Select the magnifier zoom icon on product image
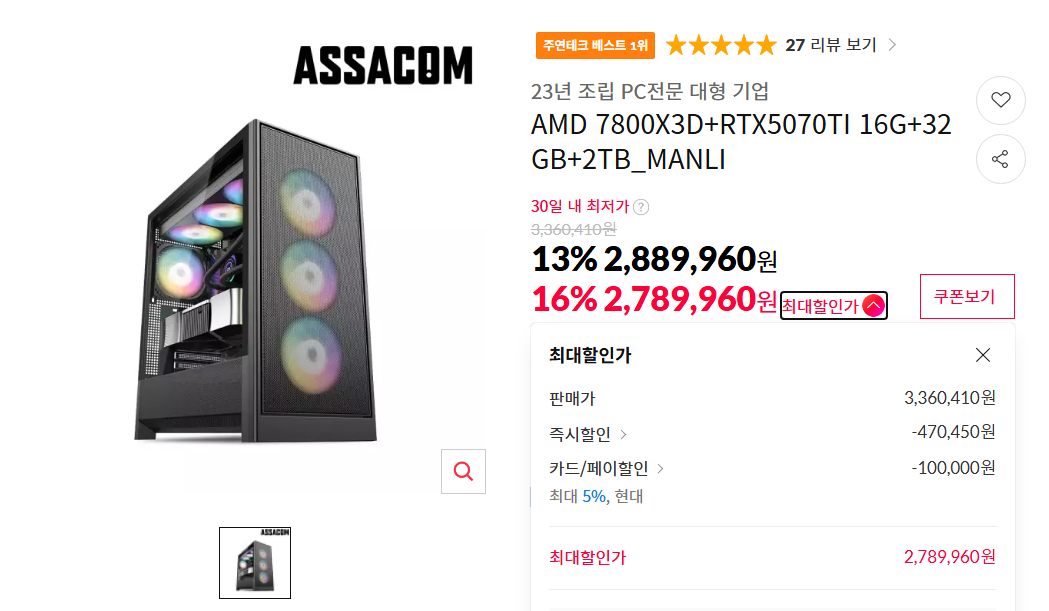This screenshot has height=611, width=1049. coord(462,471)
